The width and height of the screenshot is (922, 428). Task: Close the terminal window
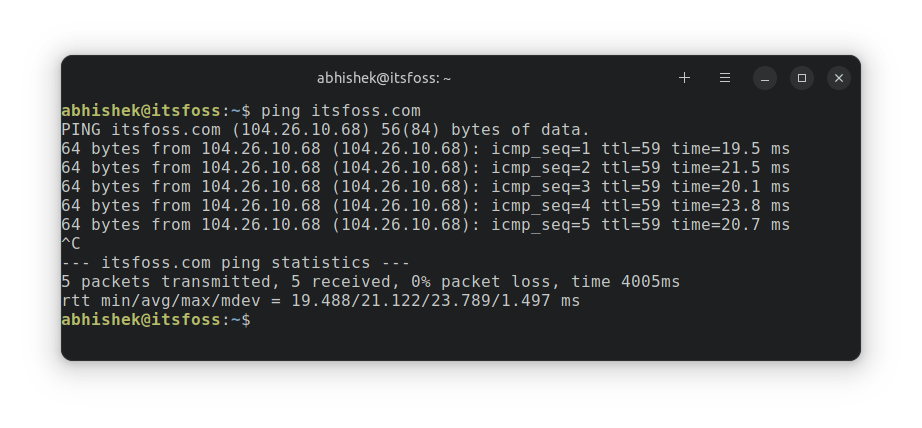click(x=839, y=78)
